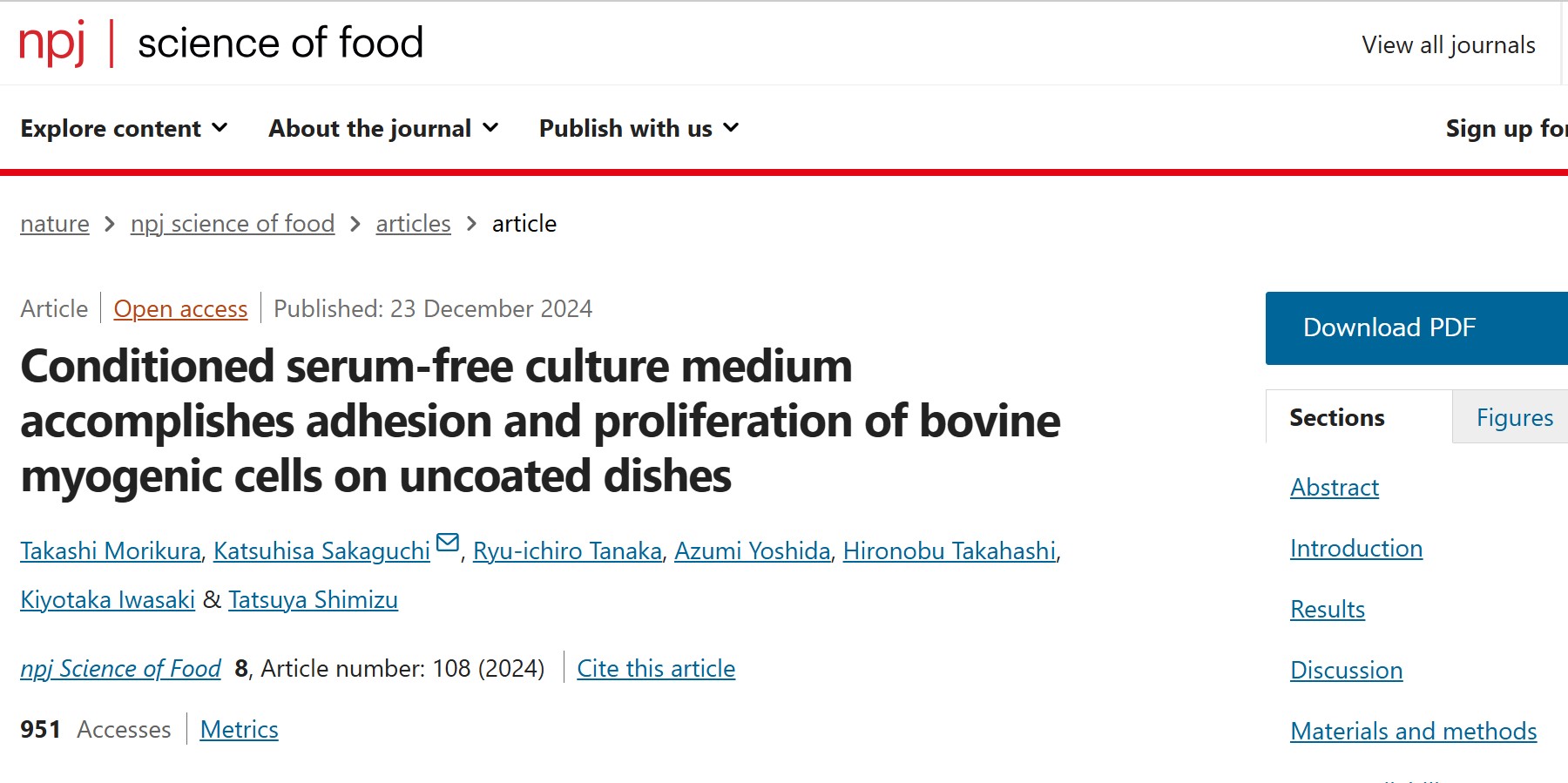The image size is (1568, 783).
Task: Open the article Metrics link
Action: [x=239, y=730]
